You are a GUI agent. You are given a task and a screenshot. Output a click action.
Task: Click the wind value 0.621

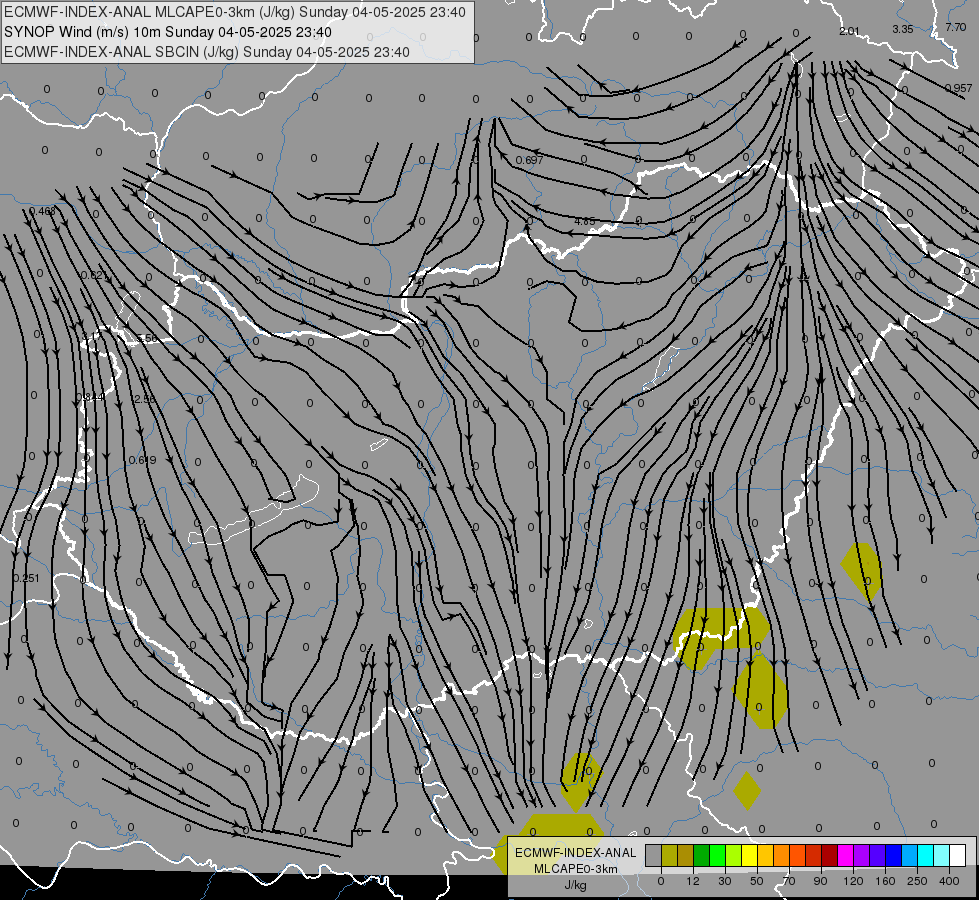click(x=94, y=275)
